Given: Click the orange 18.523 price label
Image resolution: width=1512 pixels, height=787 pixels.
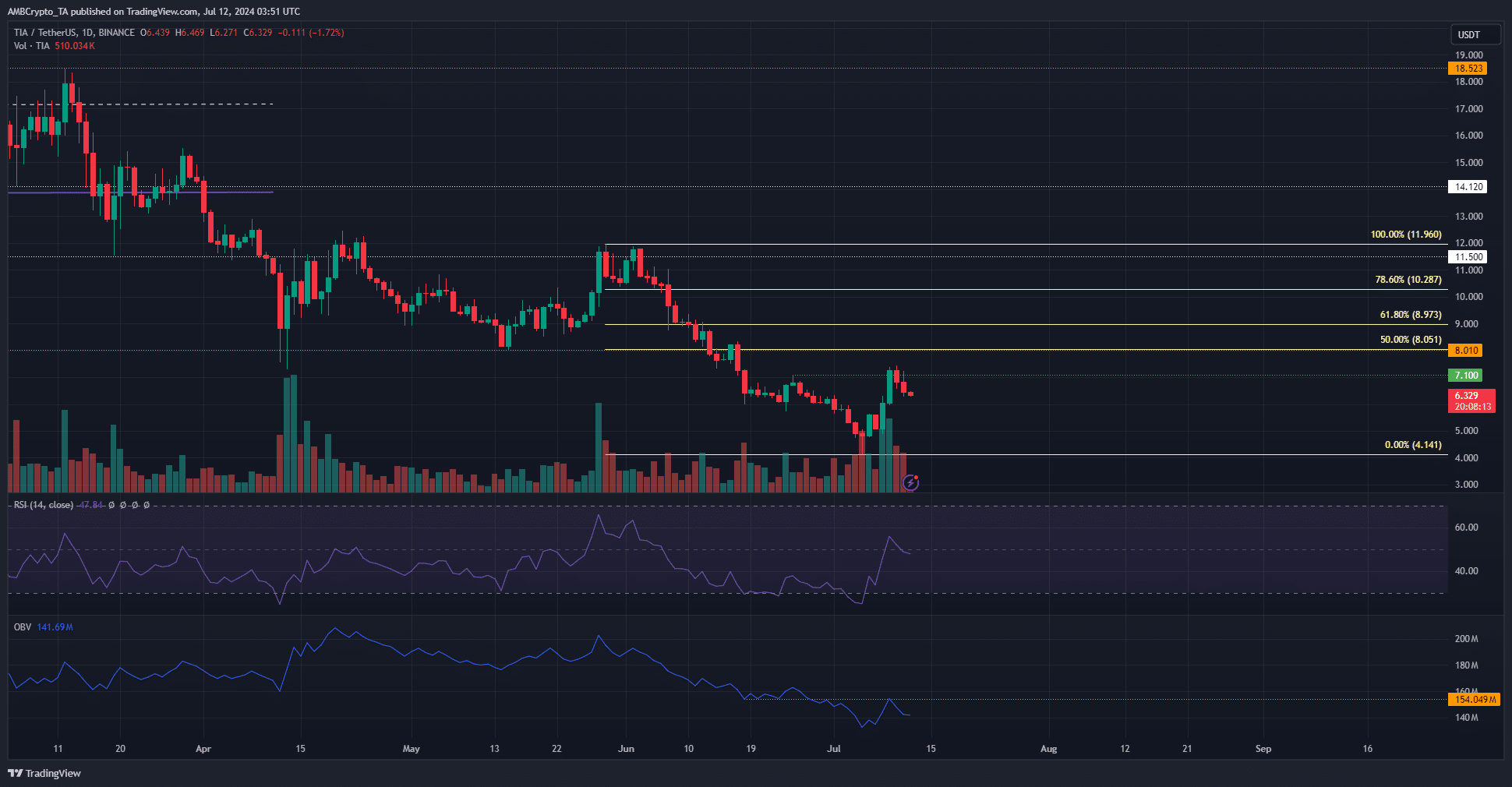Looking at the screenshot, I should click(x=1468, y=69).
